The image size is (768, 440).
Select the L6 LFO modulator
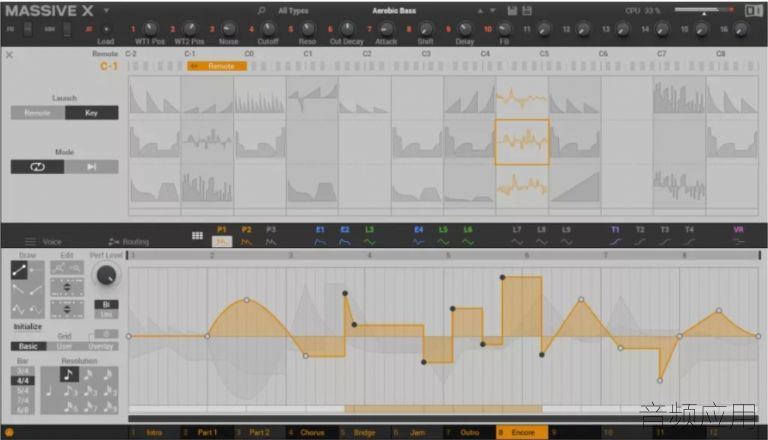(468, 236)
